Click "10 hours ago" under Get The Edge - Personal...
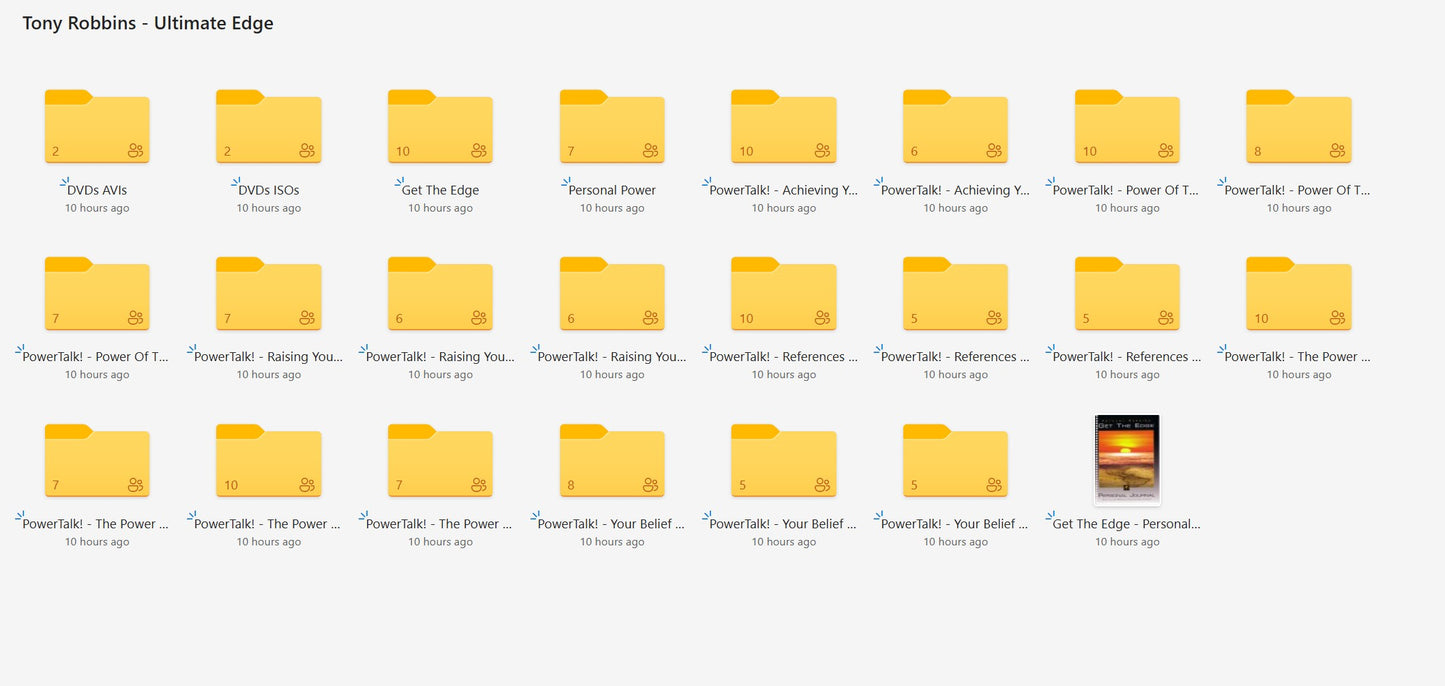This screenshot has height=686, width=1445. (1127, 542)
